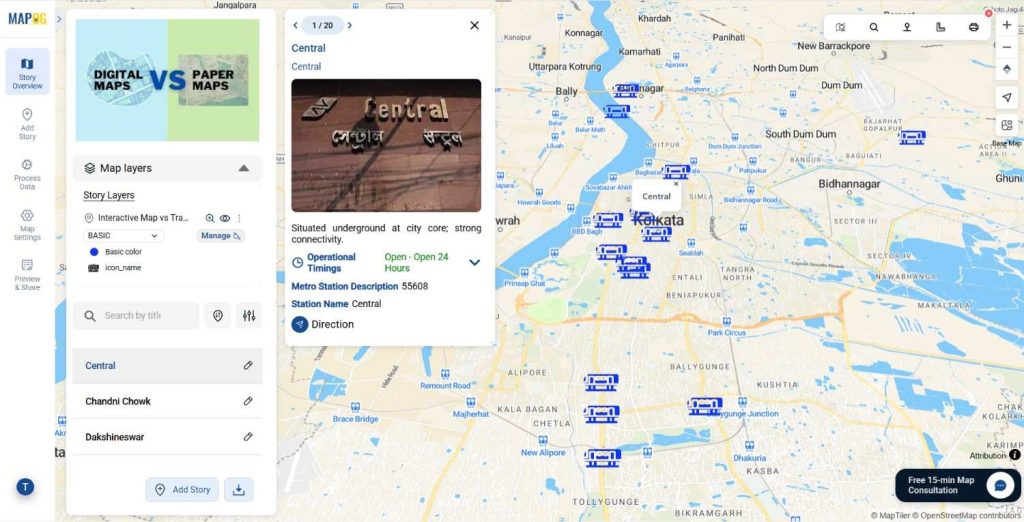
Task: Open the Base Map switcher icon
Action: coord(1006,125)
